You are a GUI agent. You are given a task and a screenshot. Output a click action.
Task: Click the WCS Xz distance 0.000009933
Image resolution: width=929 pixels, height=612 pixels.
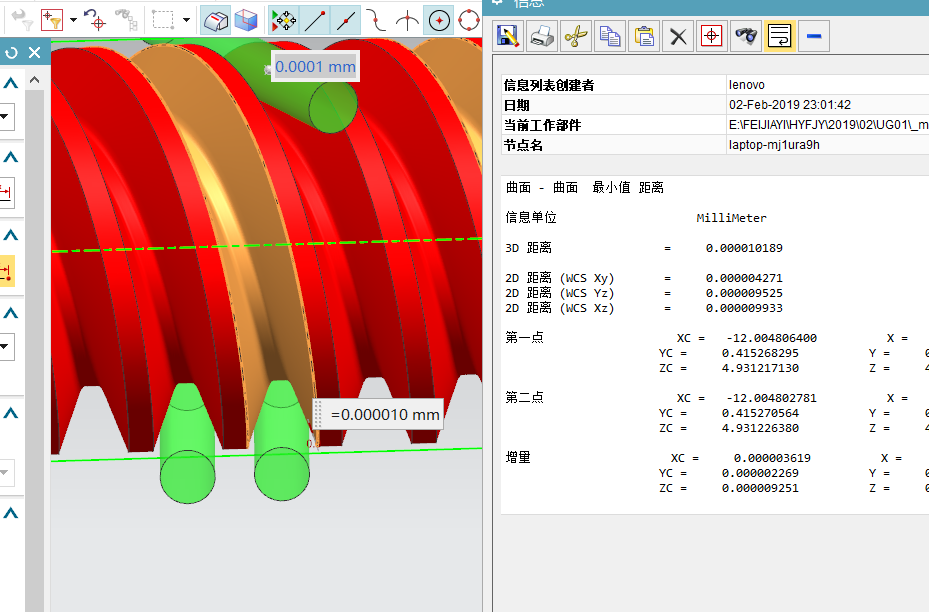point(744,308)
